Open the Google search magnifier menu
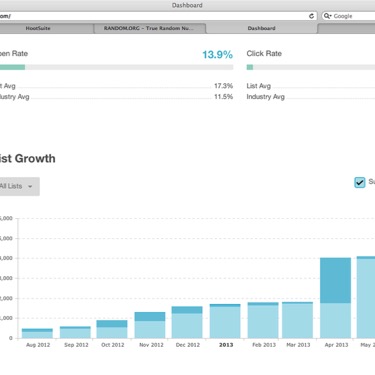375x375 pixels. pyautogui.click(x=328, y=16)
